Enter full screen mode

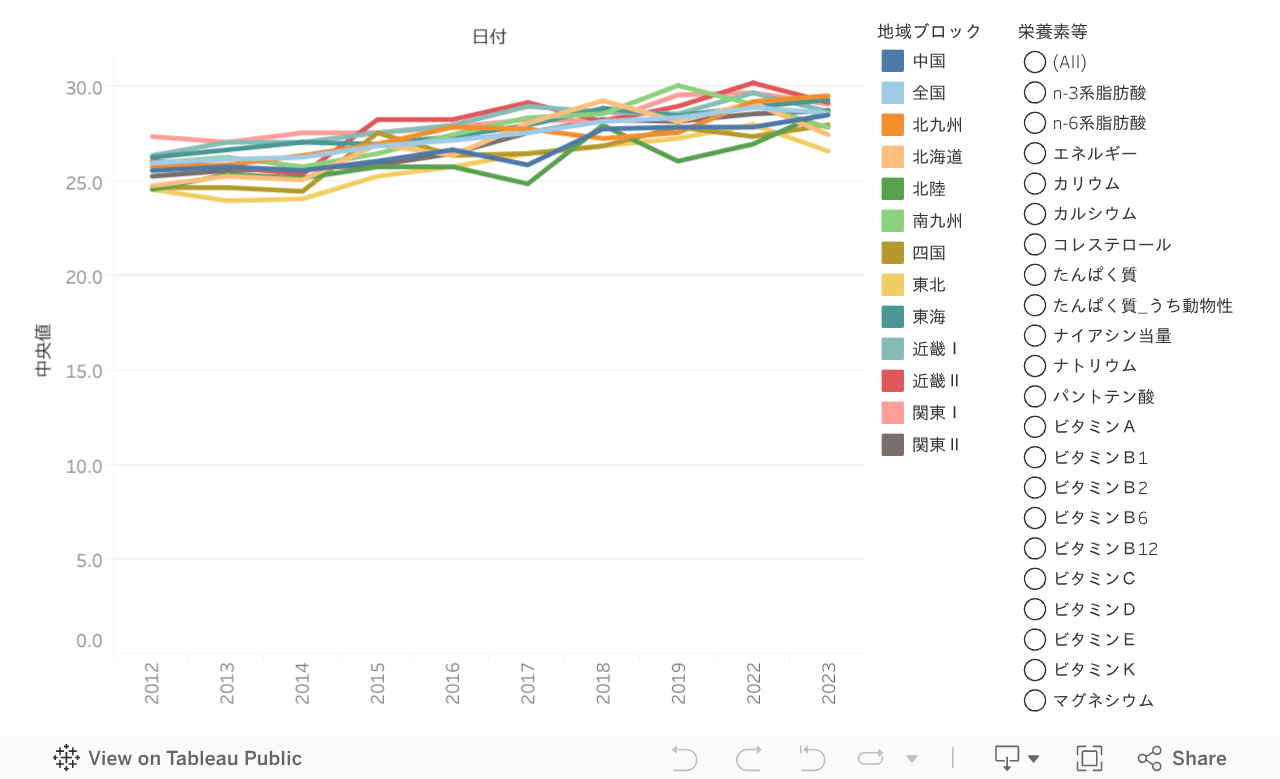1089,758
